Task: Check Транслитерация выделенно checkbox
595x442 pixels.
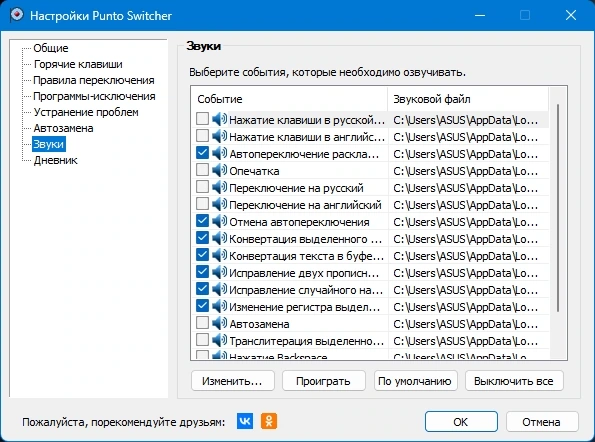Action: point(202,340)
